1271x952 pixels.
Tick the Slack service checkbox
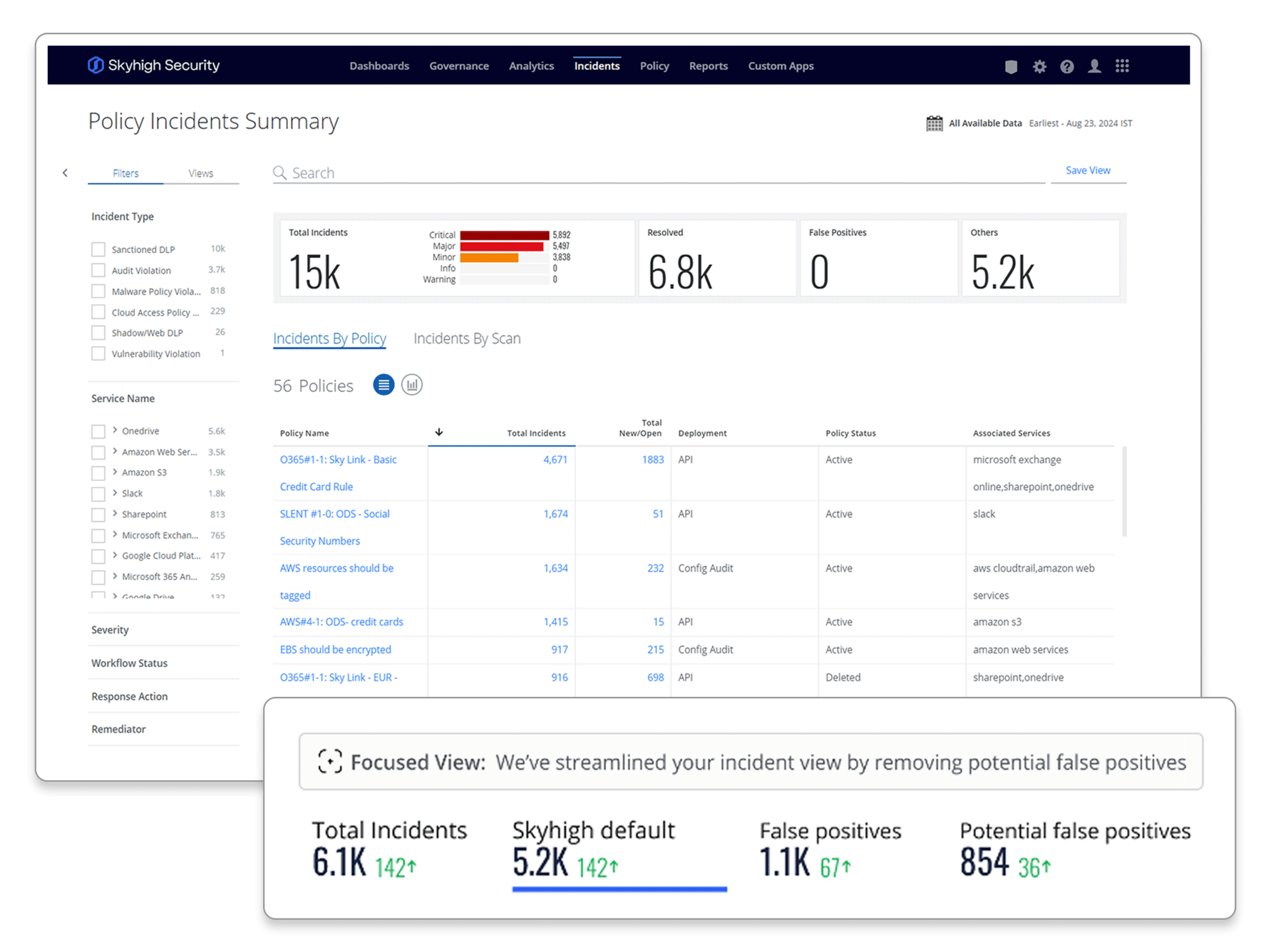[98, 494]
